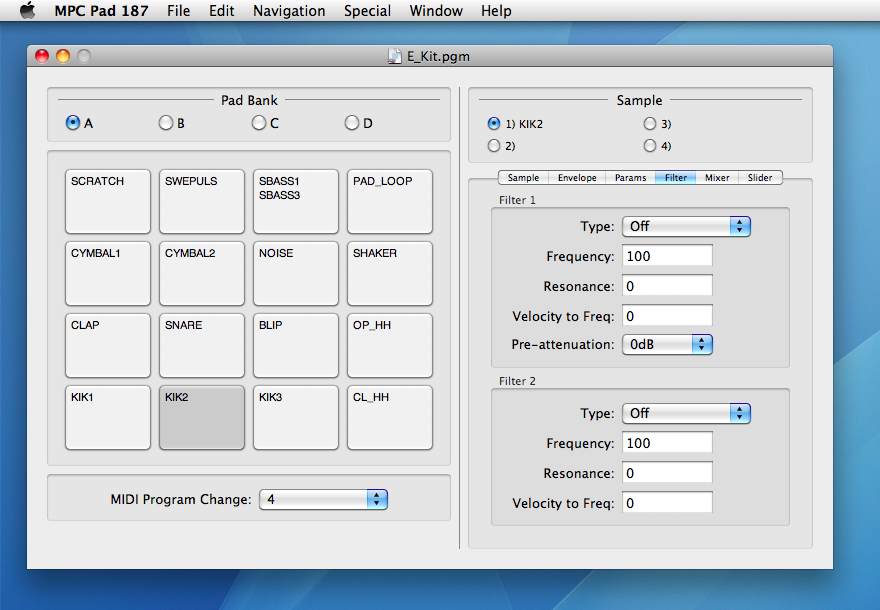Select sample slot 3 radio button

[x=650, y=124]
